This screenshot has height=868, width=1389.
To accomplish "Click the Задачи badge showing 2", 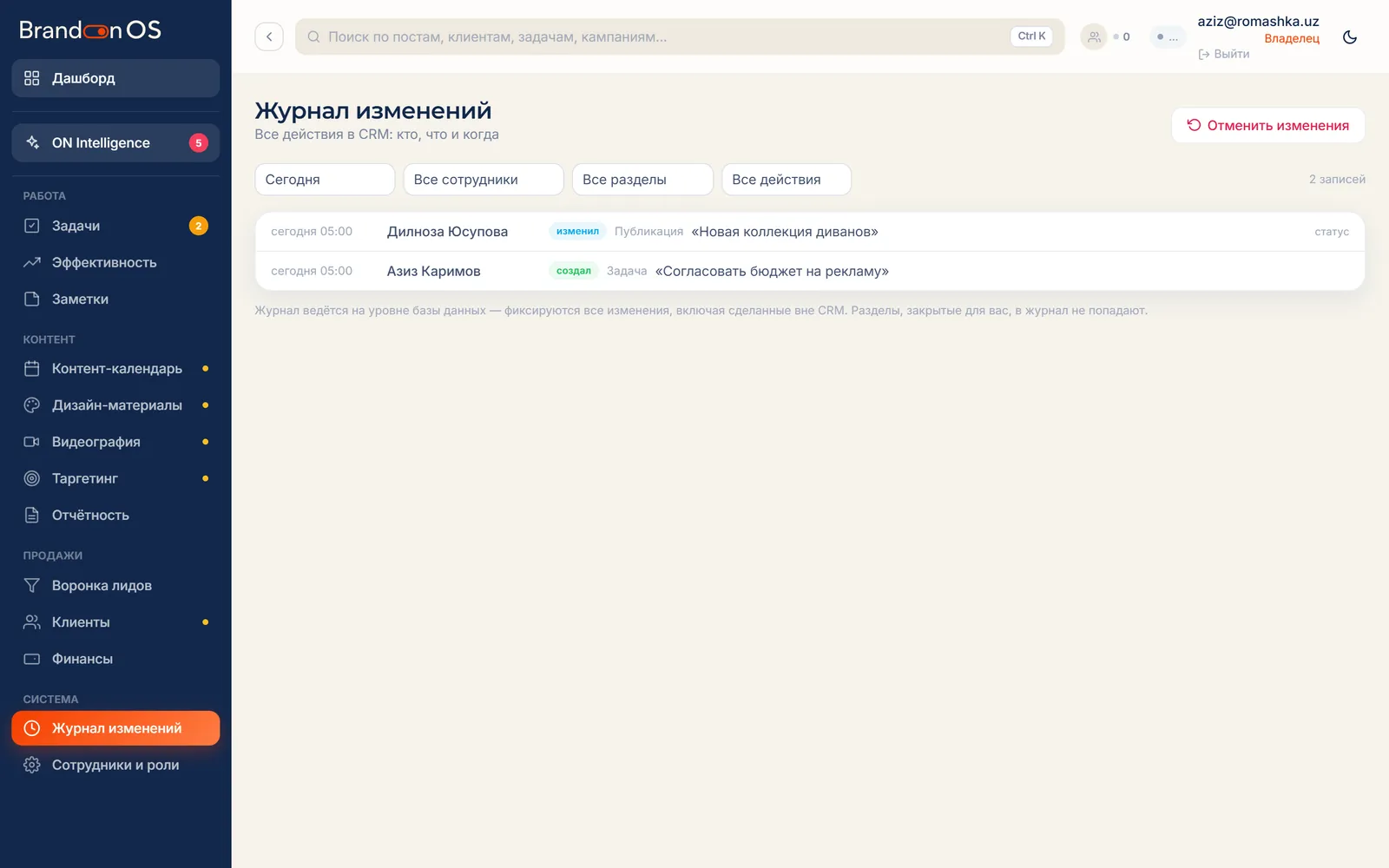I will pyautogui.click(x=199, y=226).
